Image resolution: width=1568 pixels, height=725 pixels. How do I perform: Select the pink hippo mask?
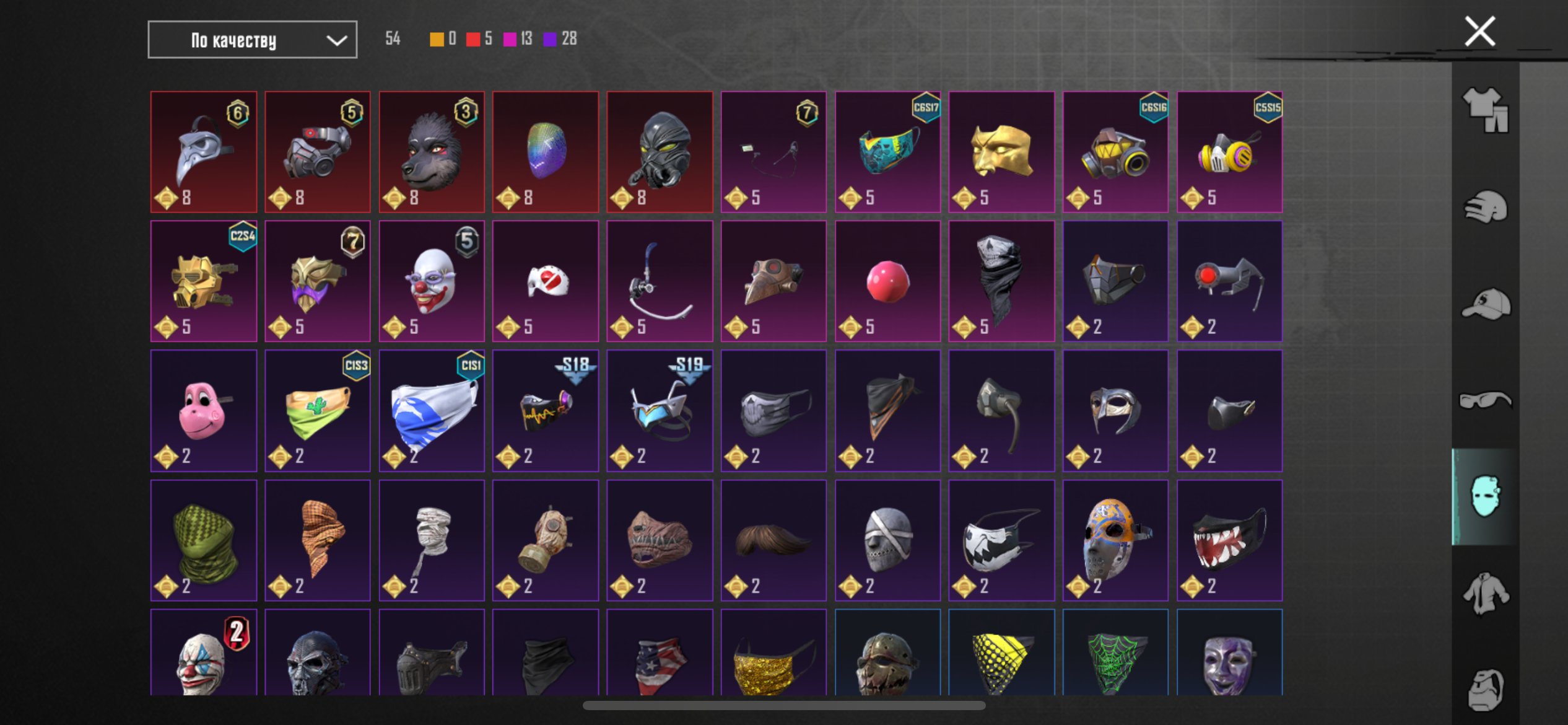tap(204, 410)
